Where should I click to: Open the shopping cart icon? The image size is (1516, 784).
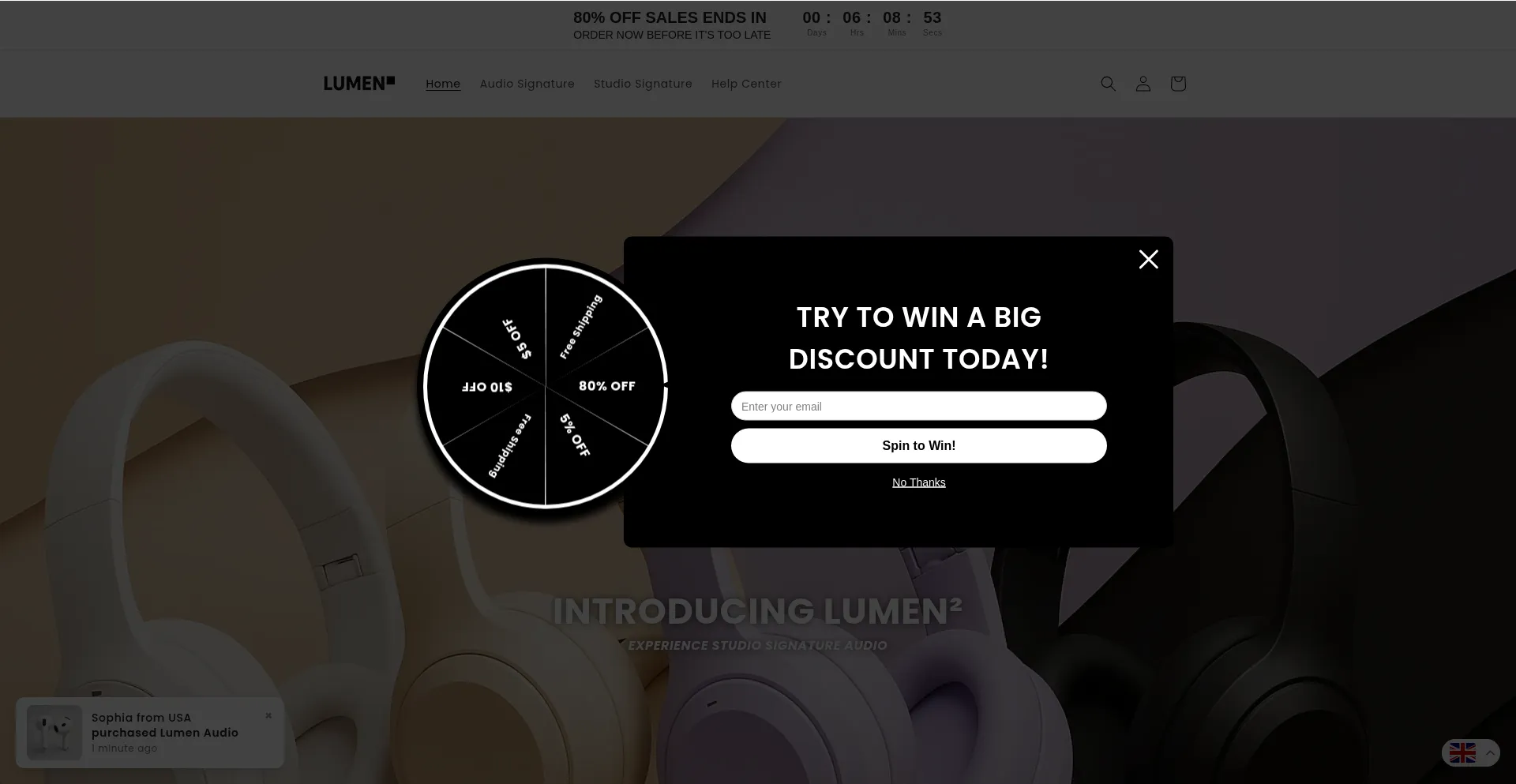click(x=1177, y=84)
